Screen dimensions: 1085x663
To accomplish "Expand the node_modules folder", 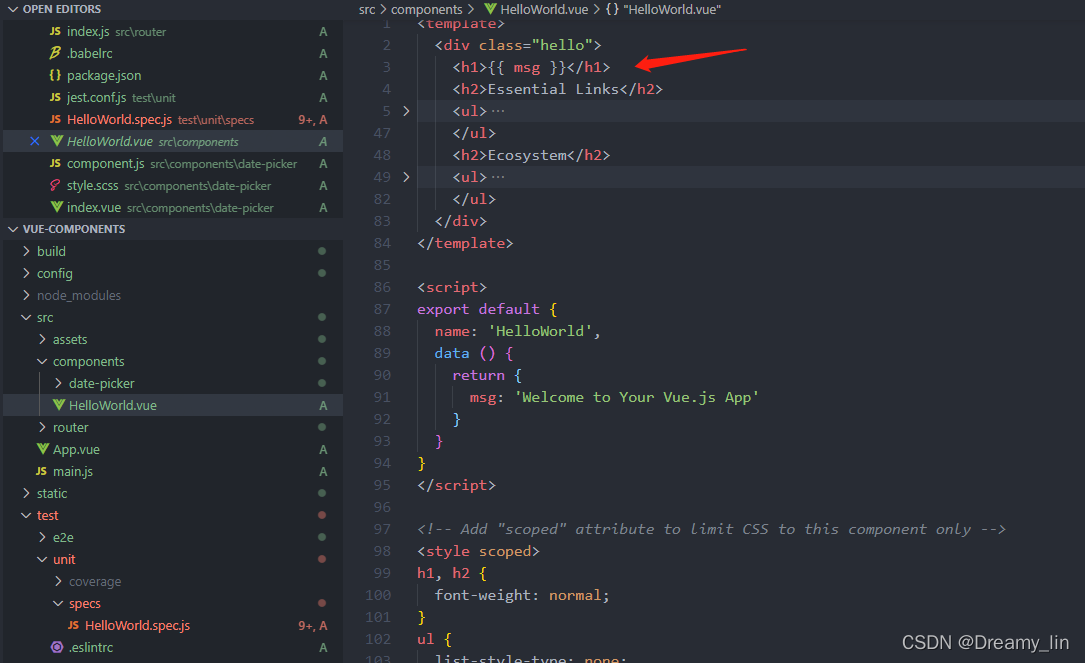I will coord(26,295).
